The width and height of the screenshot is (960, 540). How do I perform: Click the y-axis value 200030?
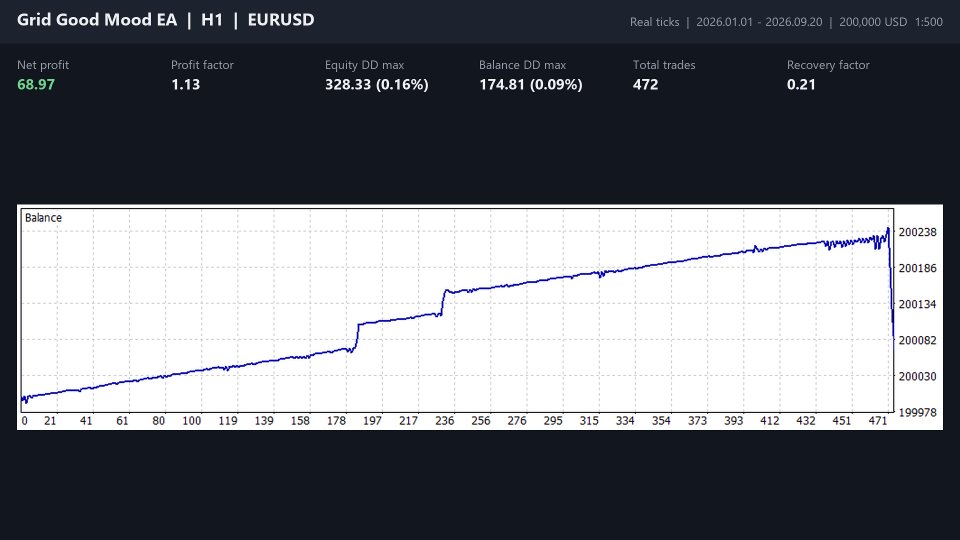point(917,377)
